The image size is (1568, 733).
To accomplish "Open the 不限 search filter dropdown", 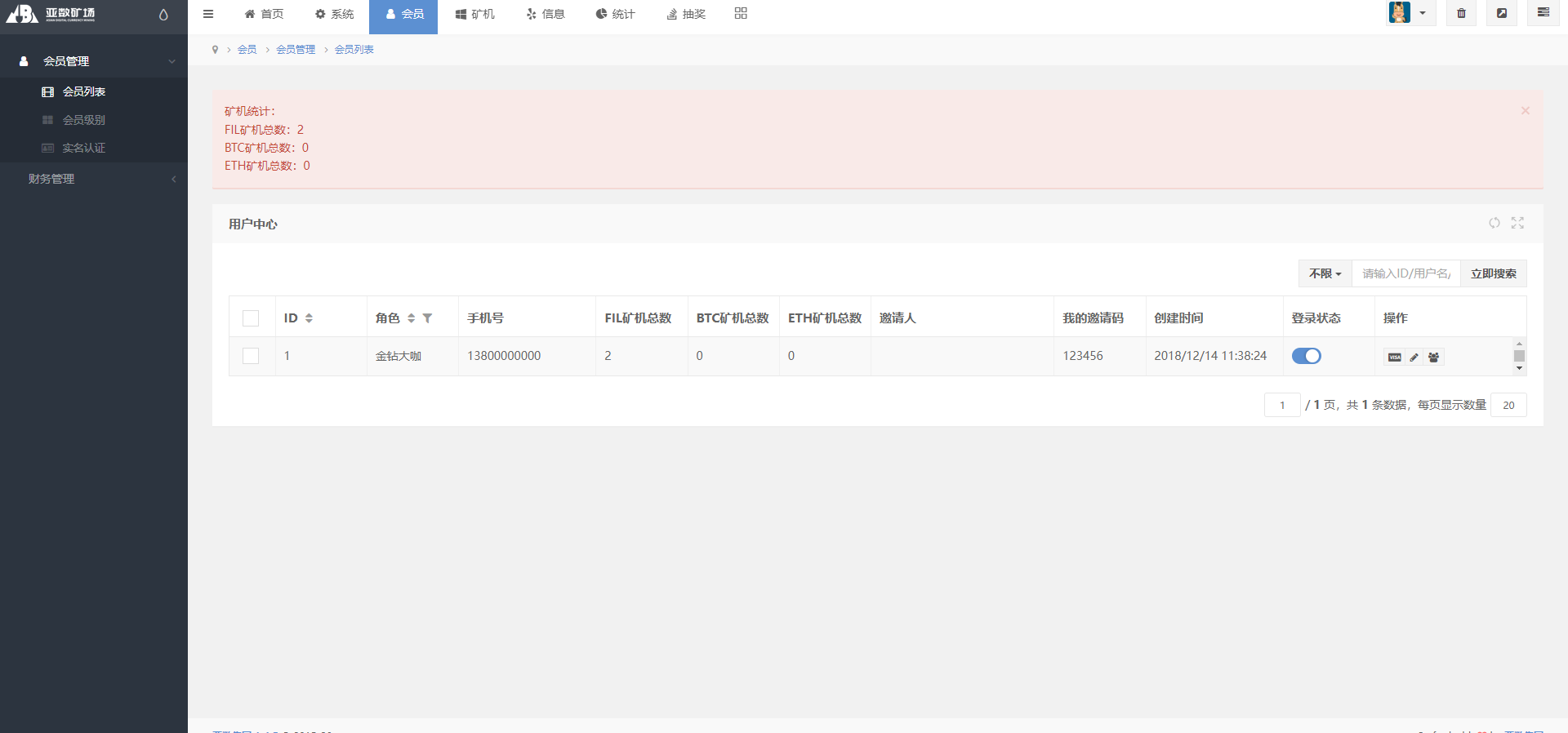I will click(x=1325, y=273).
